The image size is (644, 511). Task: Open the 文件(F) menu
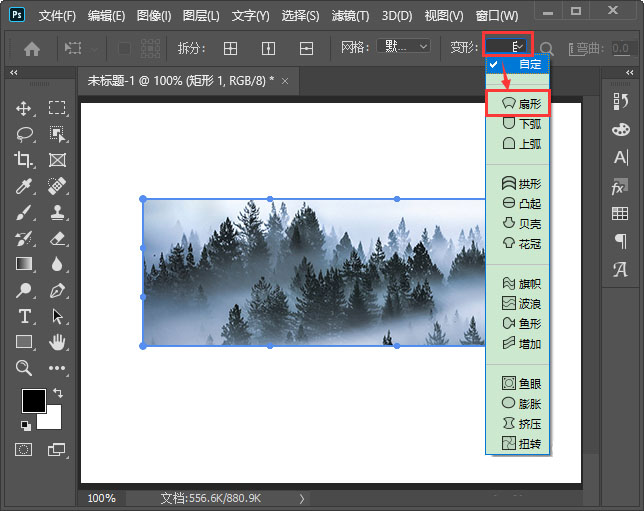[x=57, y=16]
